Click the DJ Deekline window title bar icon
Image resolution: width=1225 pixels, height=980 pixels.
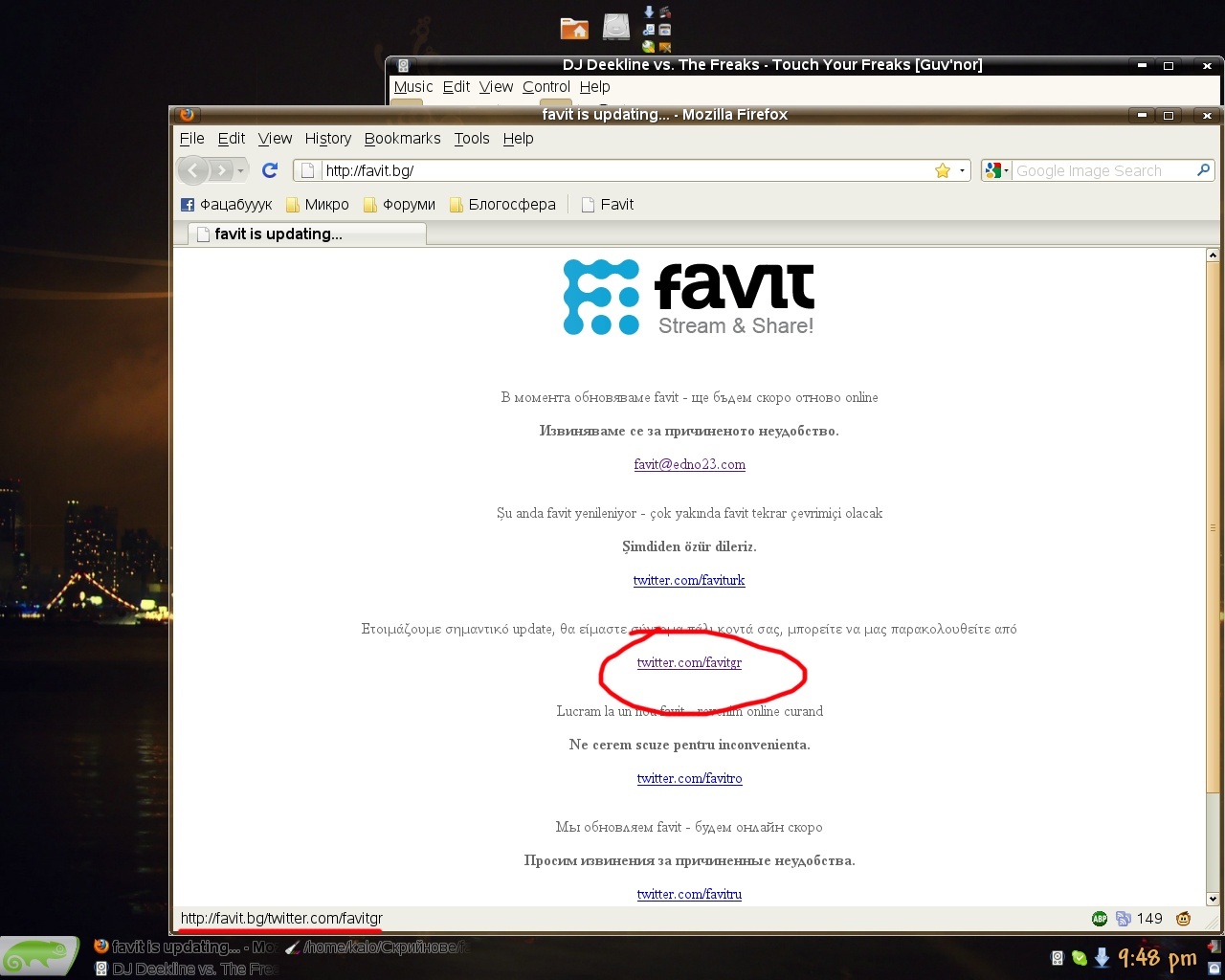[x=403, y=65]
